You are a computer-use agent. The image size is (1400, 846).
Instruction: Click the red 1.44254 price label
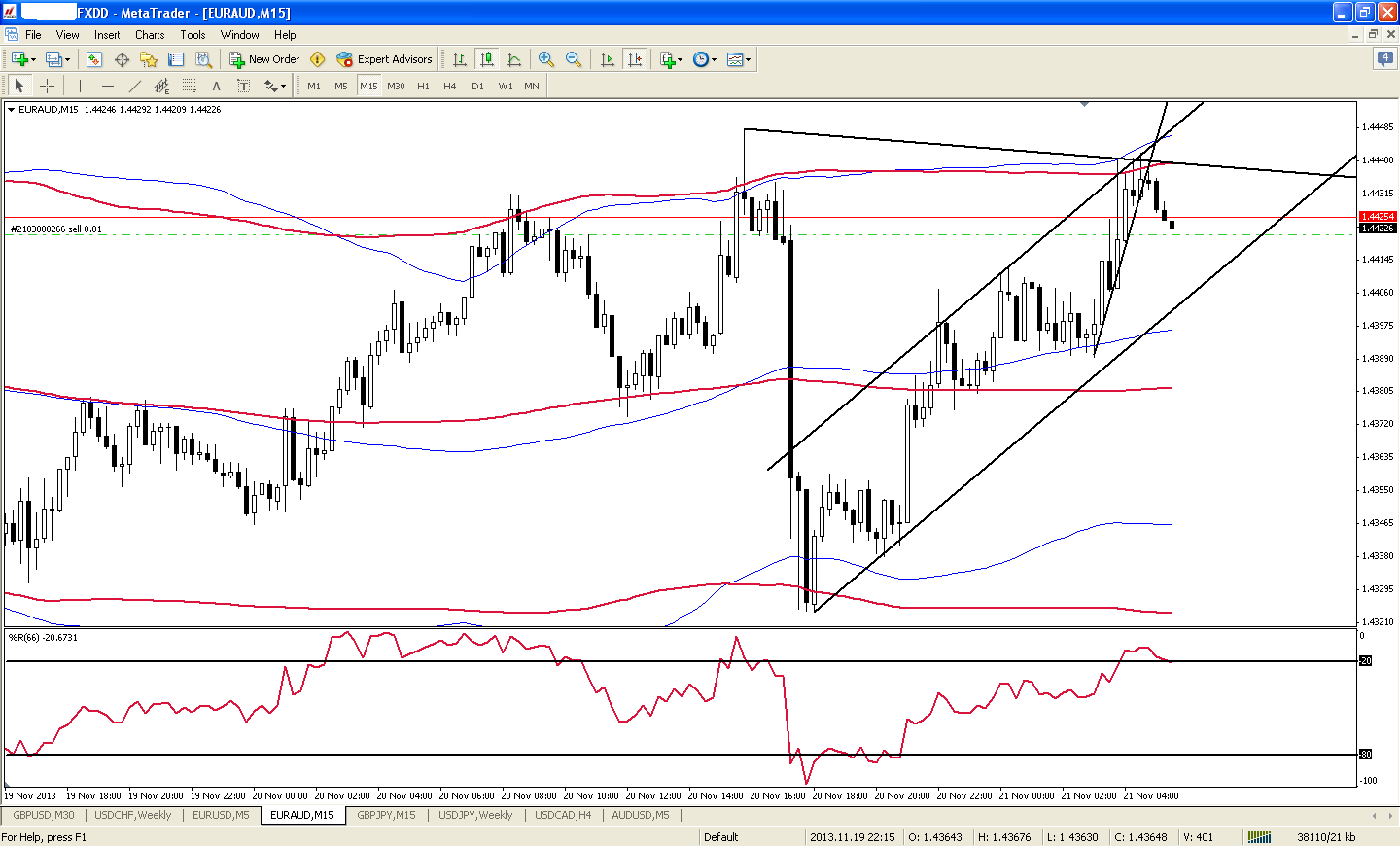click(1377, 216)
